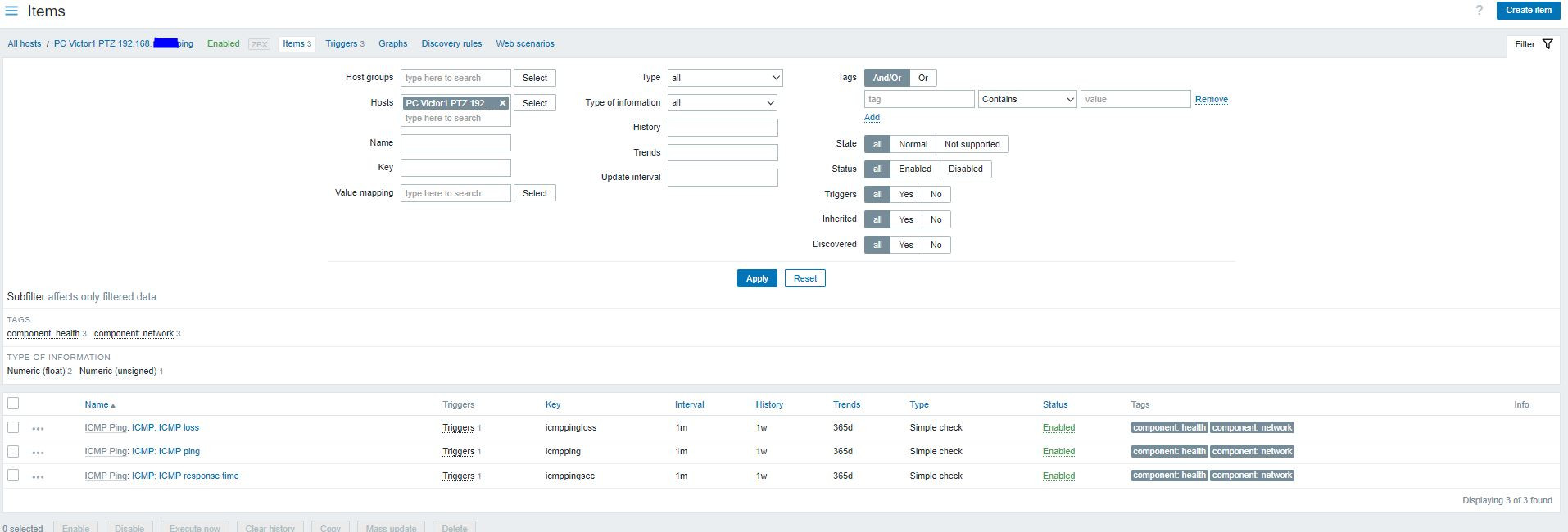Focus the Update interval field
The height and width of the screenshot is (532, 1568).
pyautogui.click(x=723, y=178)
